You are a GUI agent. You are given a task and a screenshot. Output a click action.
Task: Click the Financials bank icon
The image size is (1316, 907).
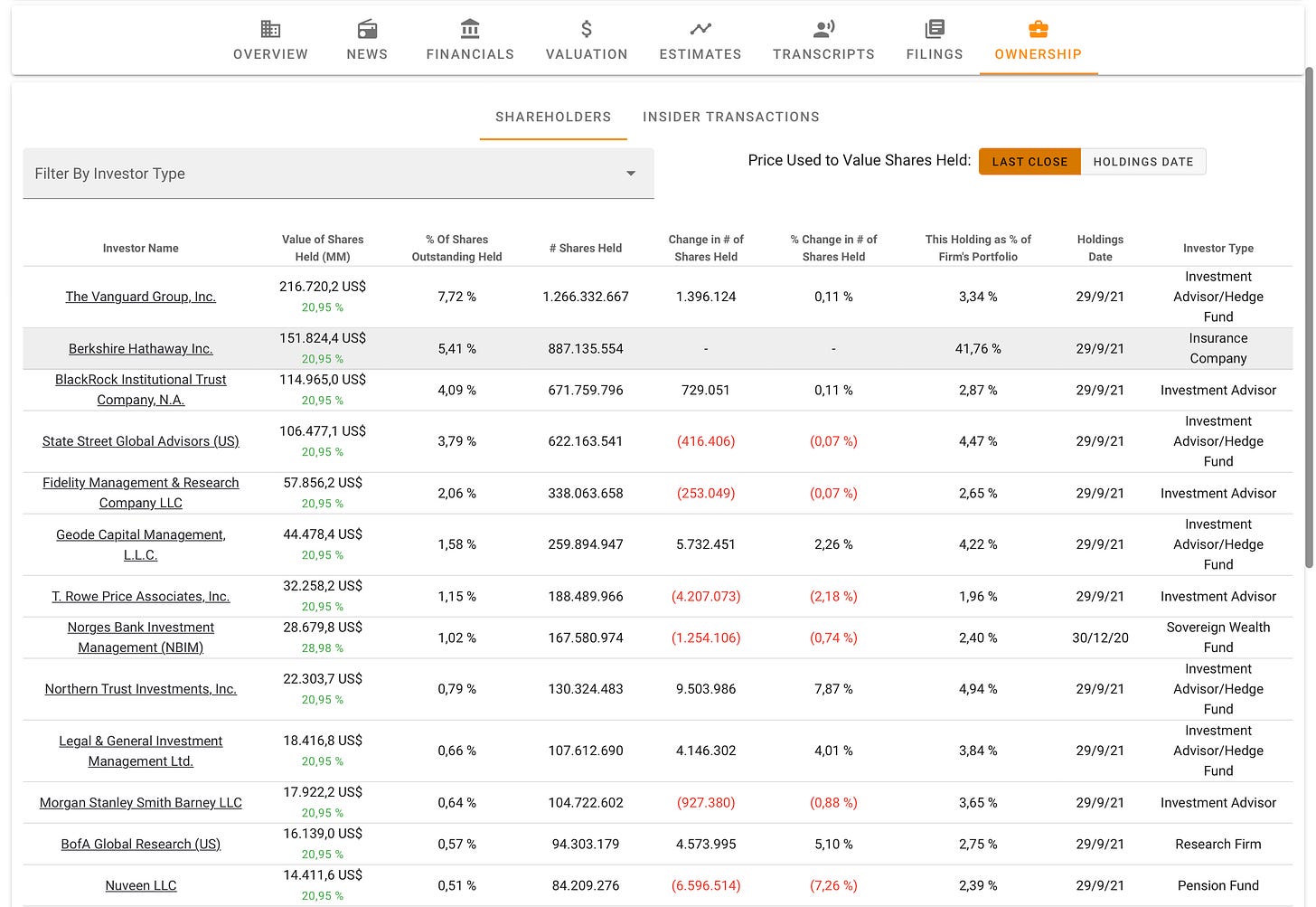pos(470,29)
